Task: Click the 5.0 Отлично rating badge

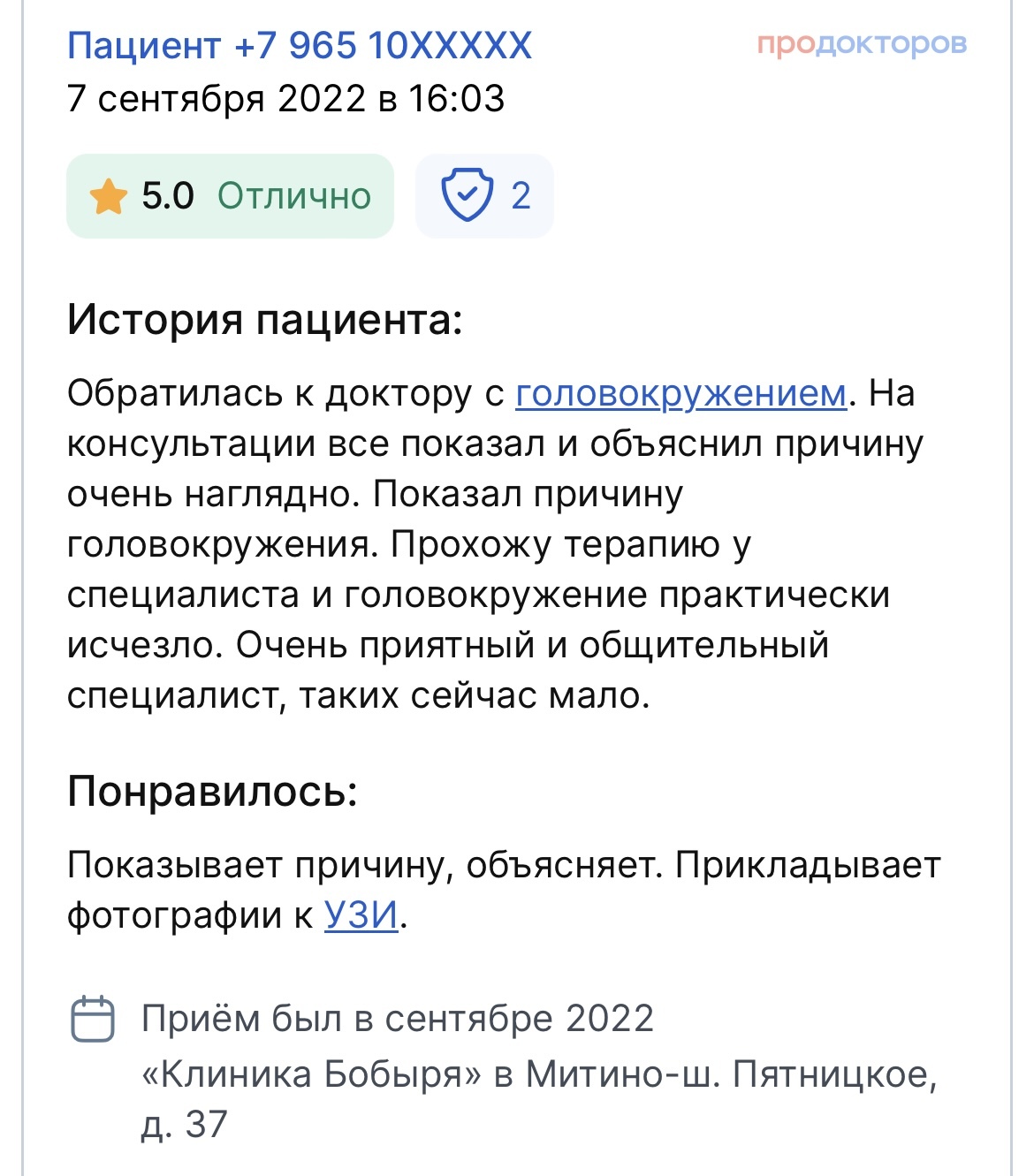Action: click(230, 196)
